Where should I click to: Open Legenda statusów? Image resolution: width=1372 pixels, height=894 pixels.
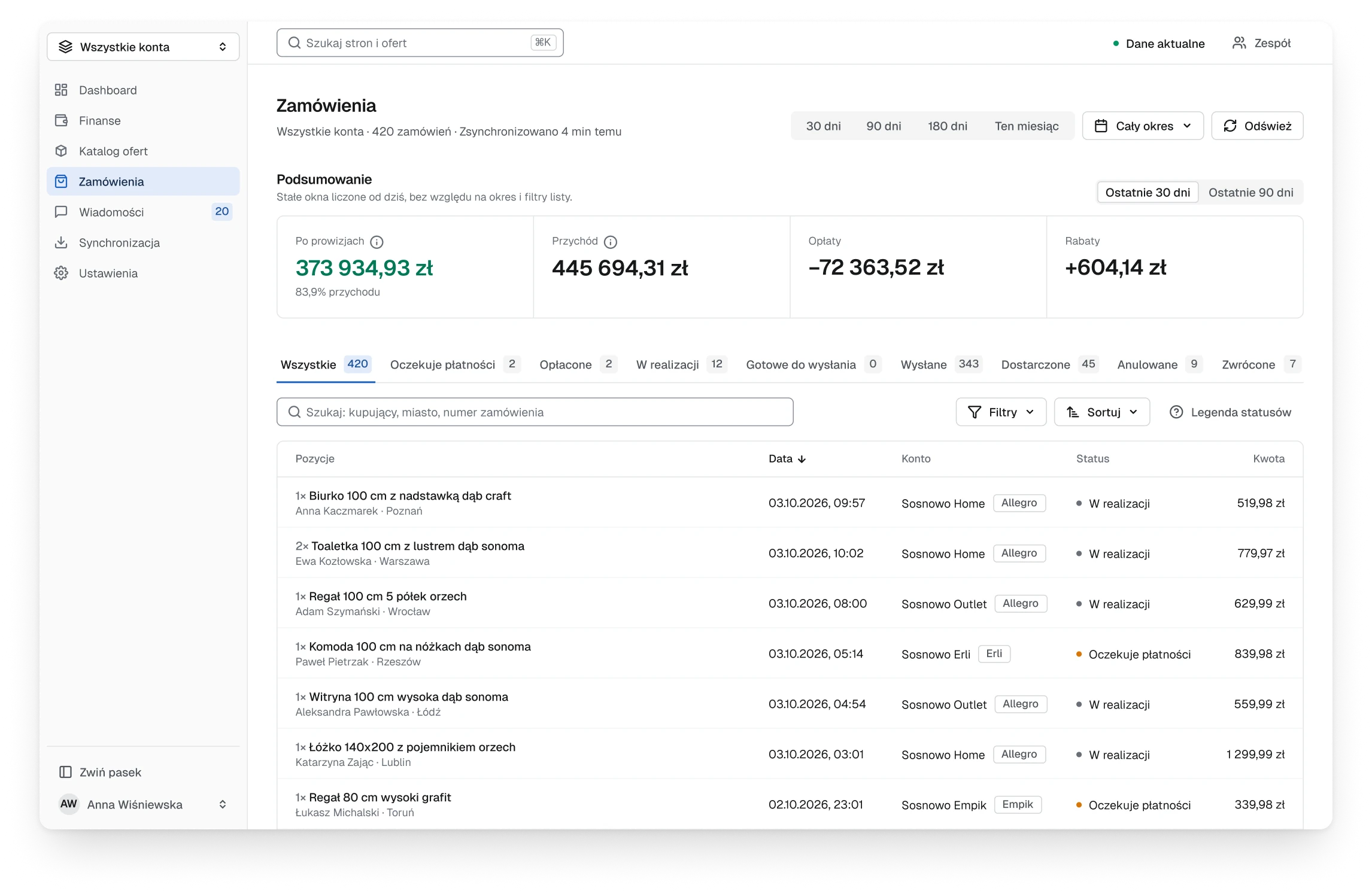(x=1230, y=412)
